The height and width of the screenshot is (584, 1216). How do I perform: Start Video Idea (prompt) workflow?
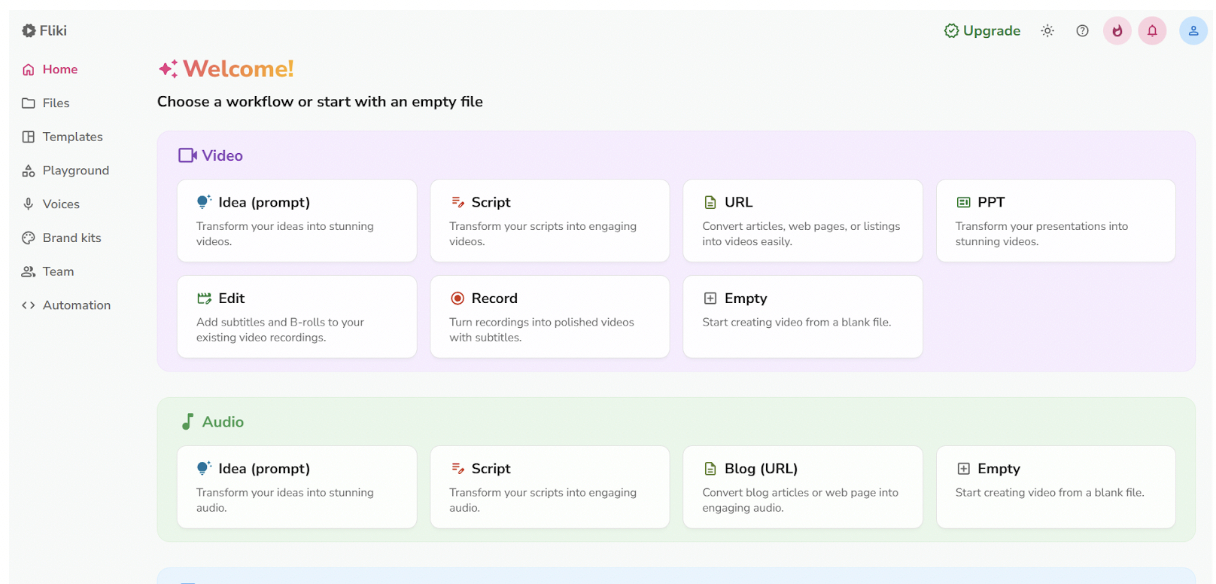[297, 221]
